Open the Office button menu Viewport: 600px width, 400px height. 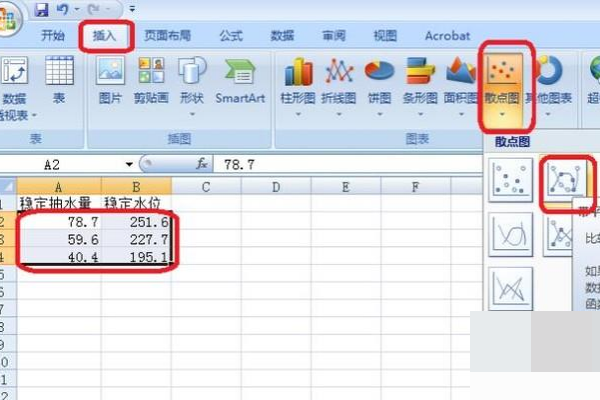pos(8,19)
